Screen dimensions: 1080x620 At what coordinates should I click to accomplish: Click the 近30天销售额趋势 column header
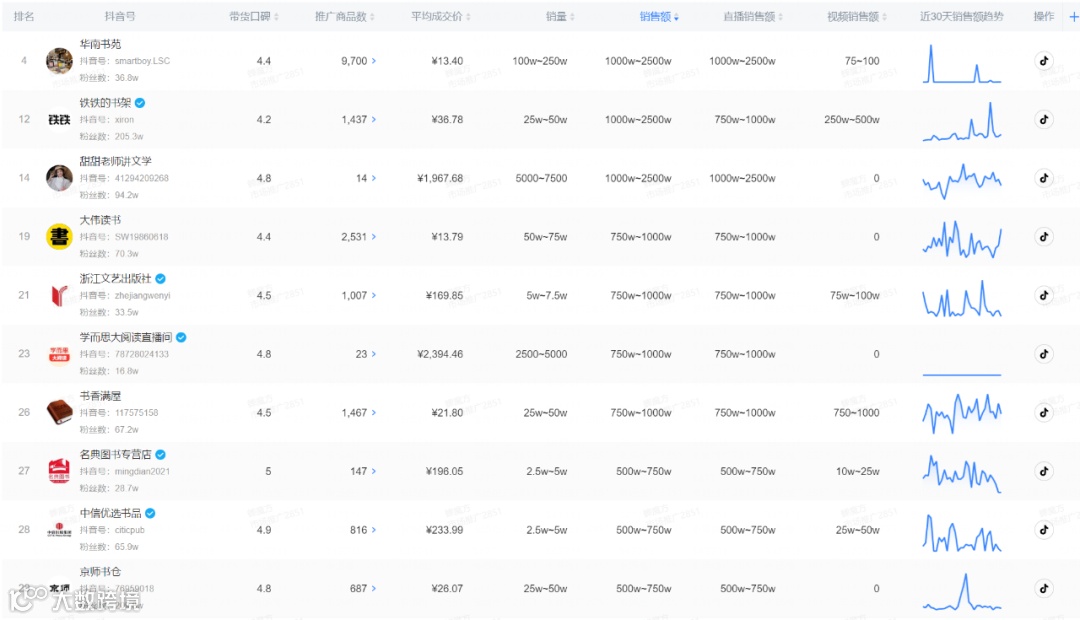point(962,17)
